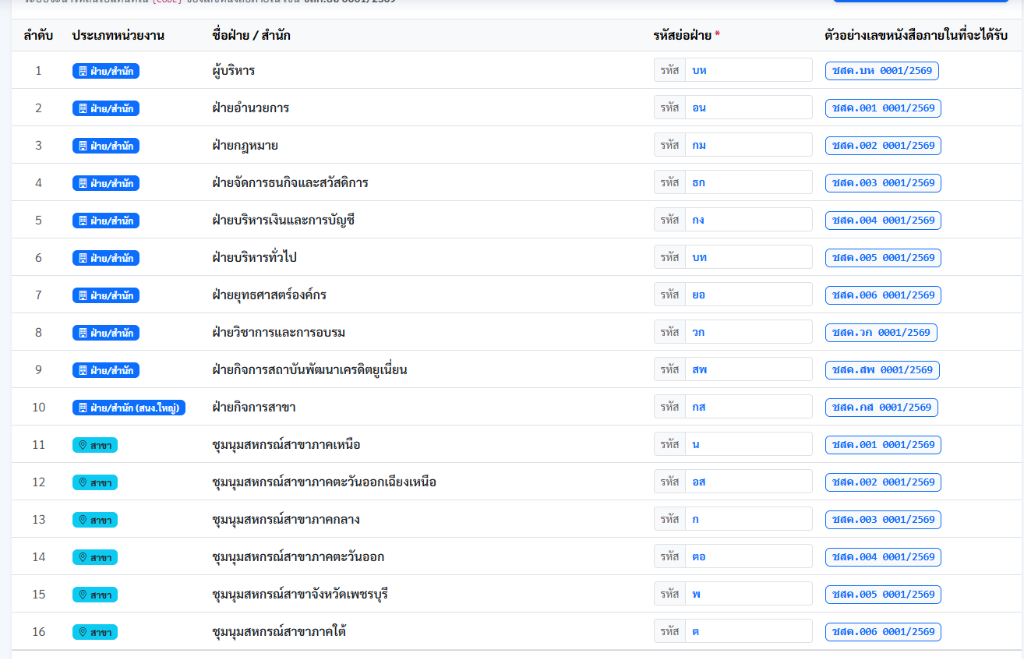Click sample number in ฝ่ายกฎหมาย row

click(883, 145)
